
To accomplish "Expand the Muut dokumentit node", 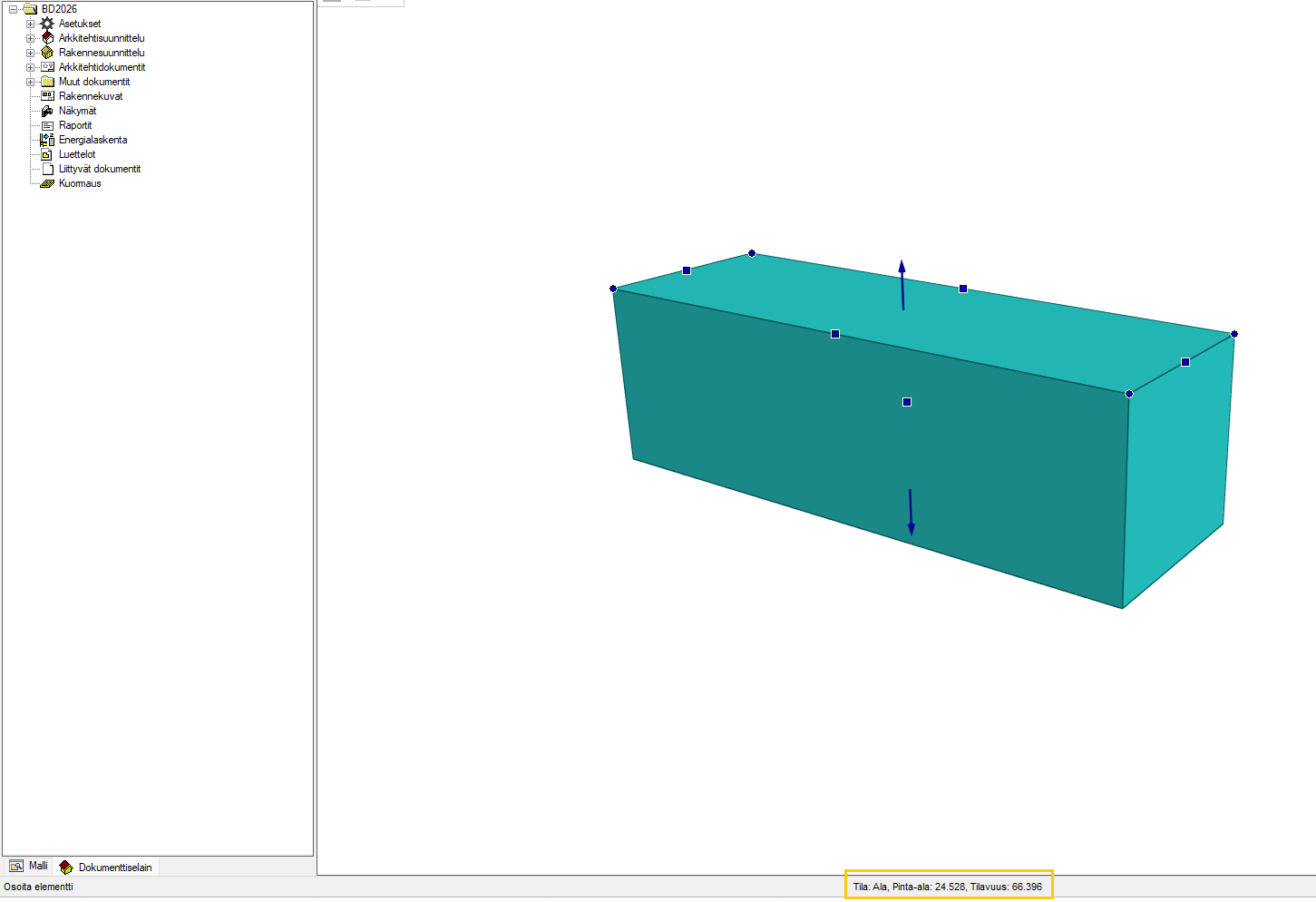I will pyautogui.click(x=30, y=82).
